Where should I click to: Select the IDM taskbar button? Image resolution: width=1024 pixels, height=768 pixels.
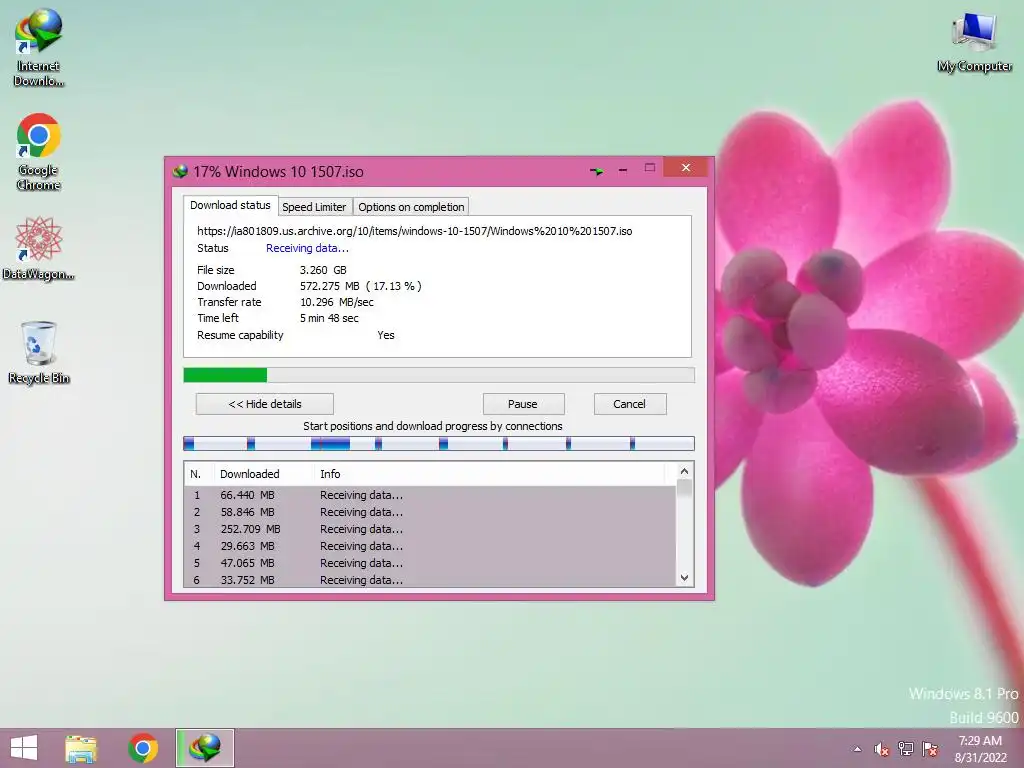pos(204,748)
